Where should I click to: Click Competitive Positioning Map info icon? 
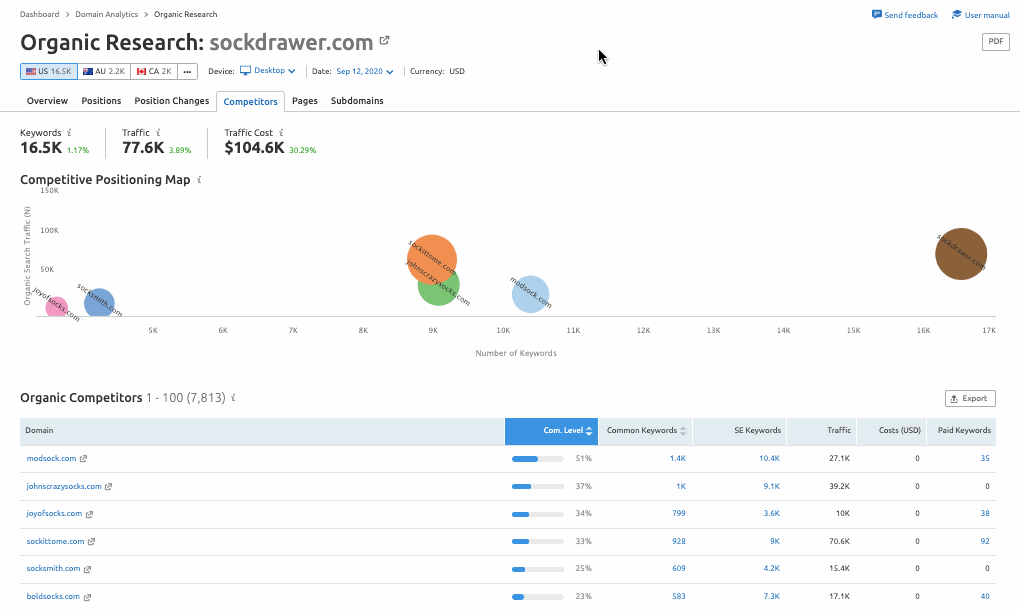pyautogui.click(x=199, y=179)
